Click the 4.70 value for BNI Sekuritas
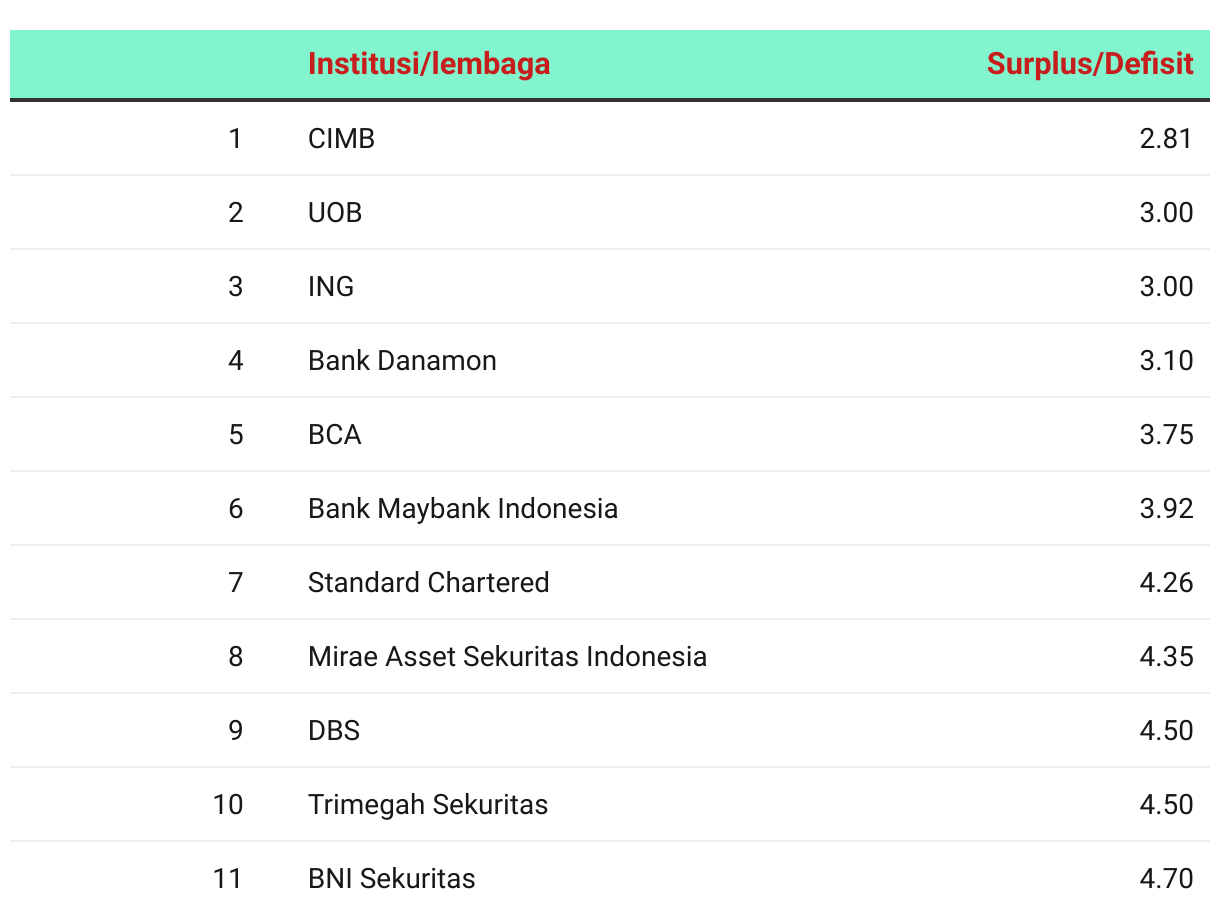 tap(1166, 878)
